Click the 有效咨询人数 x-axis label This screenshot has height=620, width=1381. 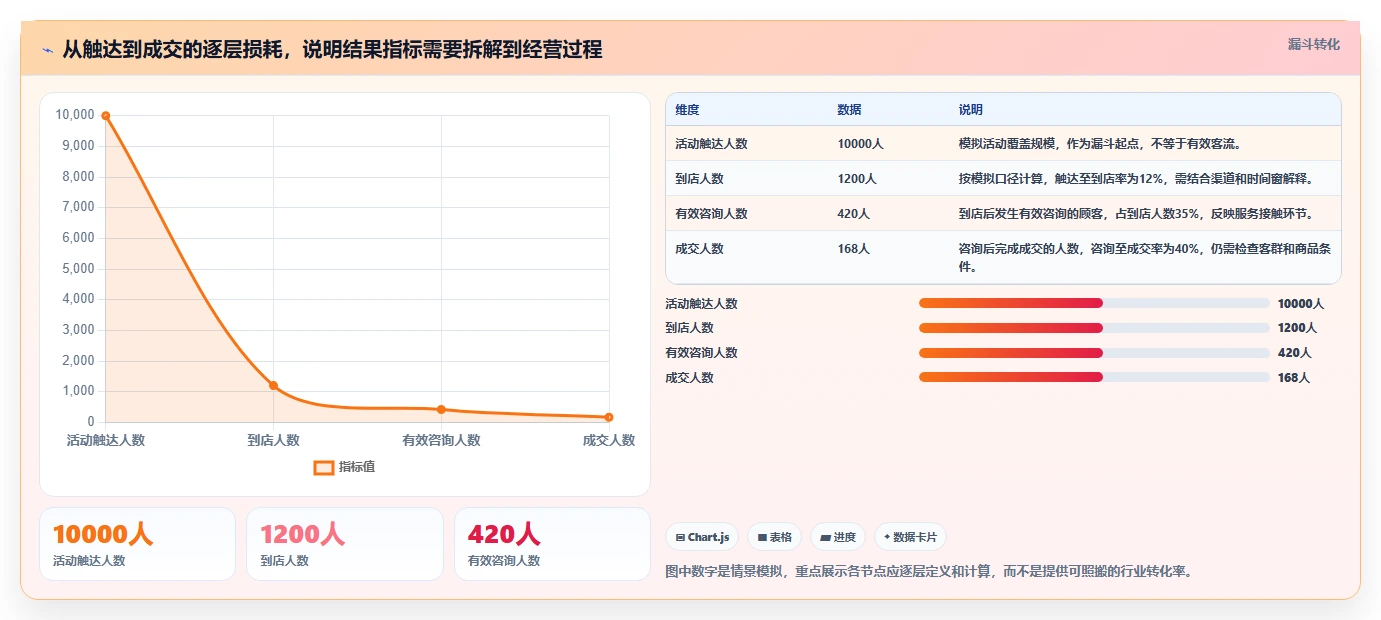(441, 440)
